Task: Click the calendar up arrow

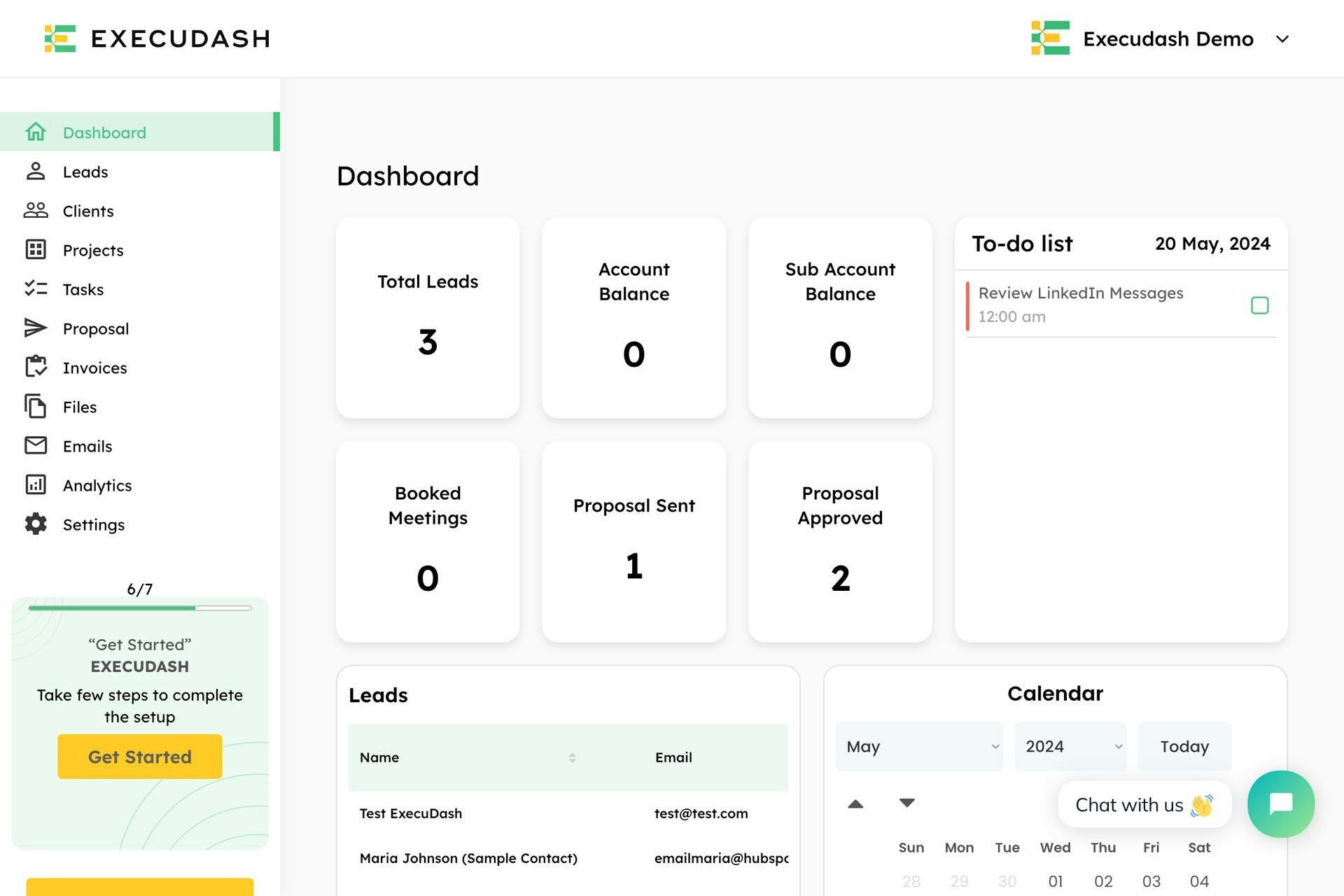Action: tap(855, 804)
